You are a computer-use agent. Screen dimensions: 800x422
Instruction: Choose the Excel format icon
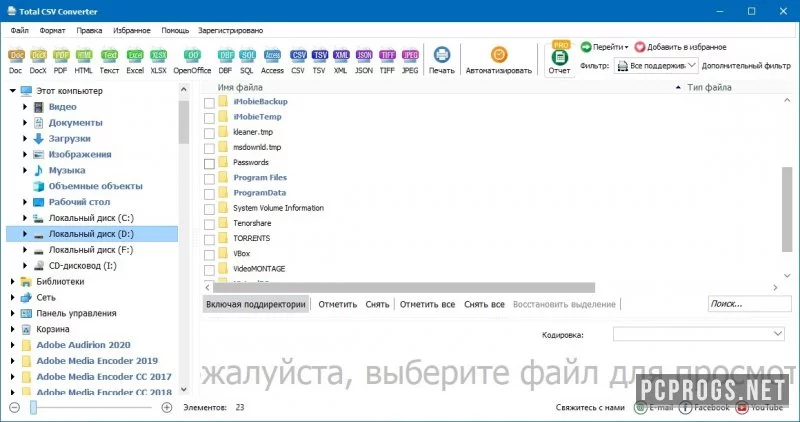[135, 61]
